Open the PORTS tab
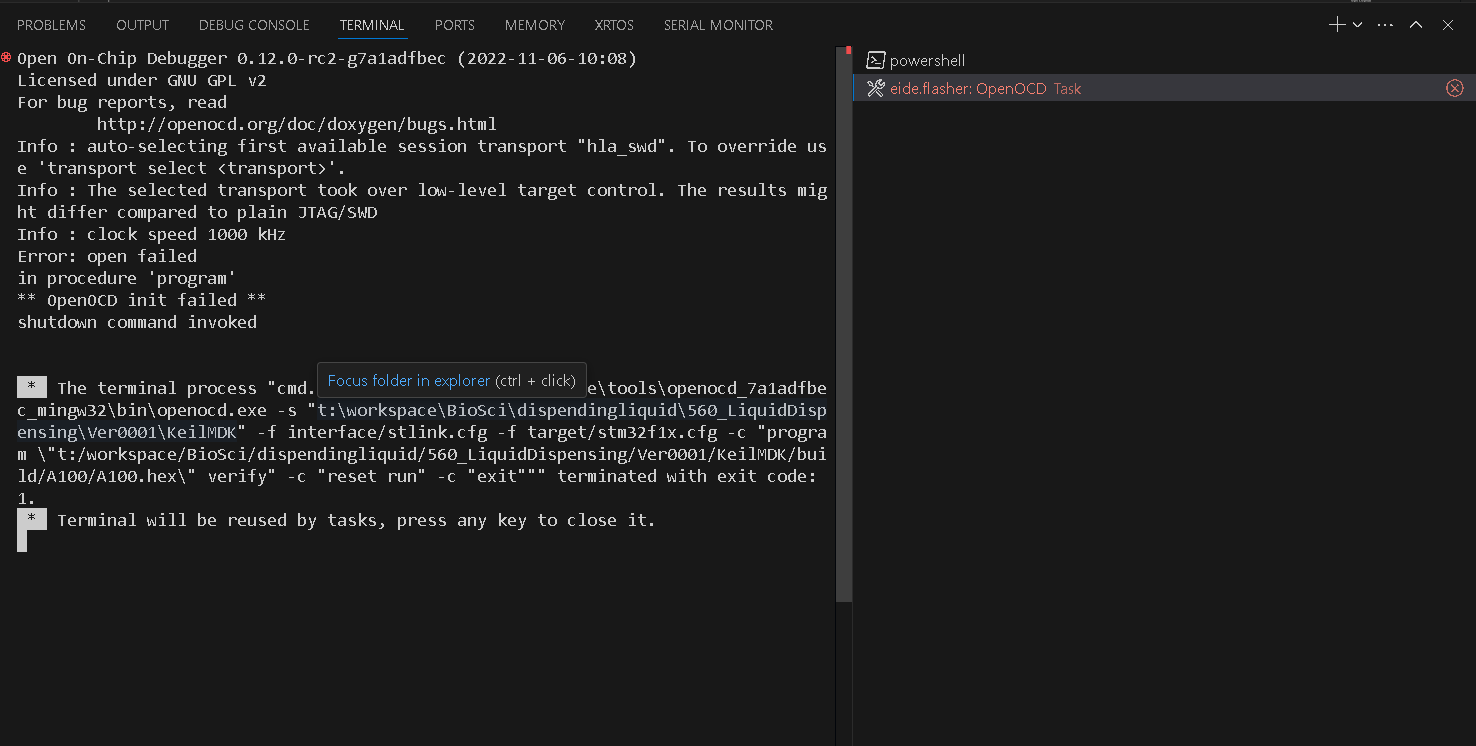The width and height of the screenshot is (1476, 746). click(x=455, y=25)
